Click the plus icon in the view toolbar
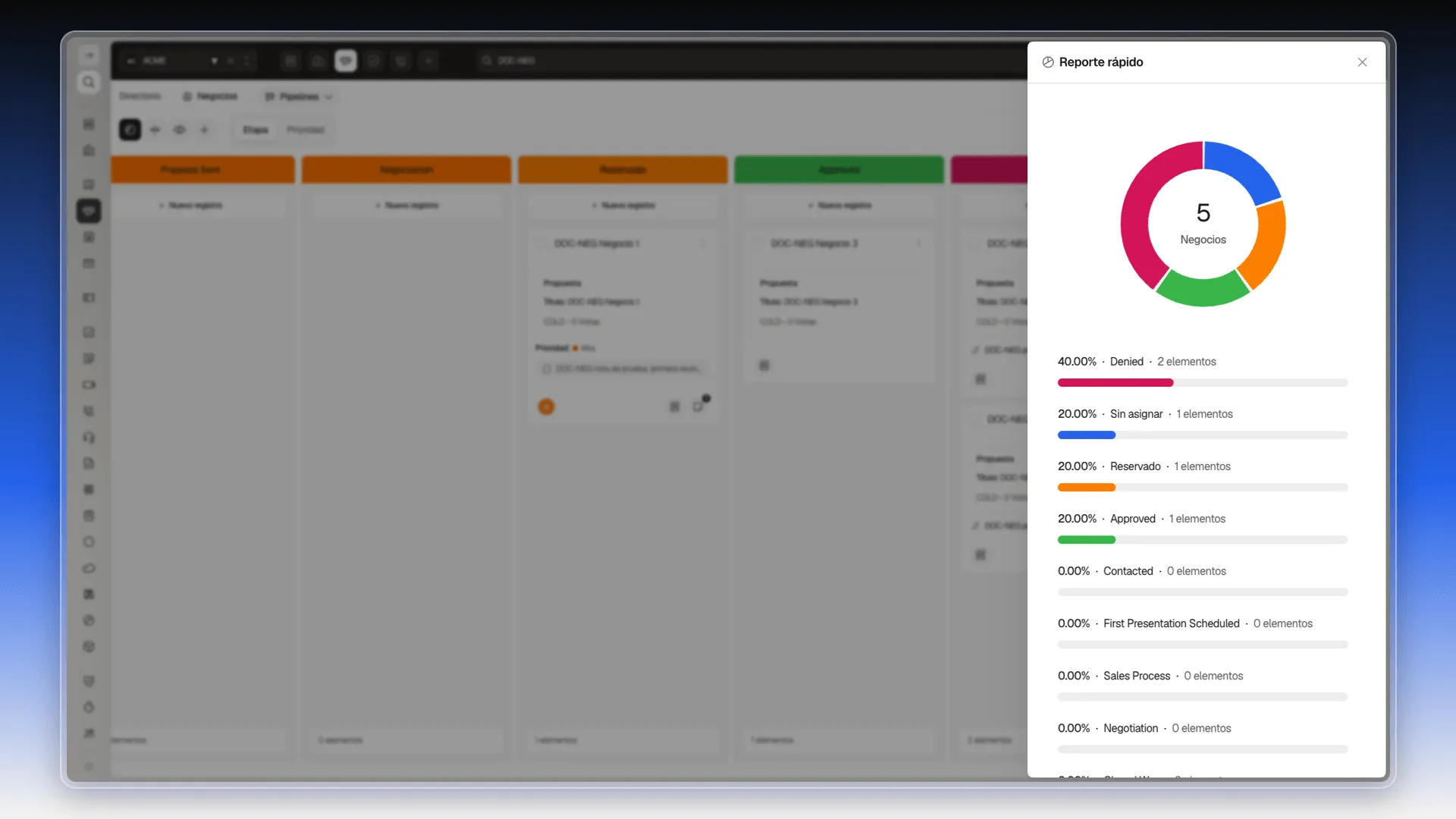The width and height of the screenshot is (1456, 819). pos(205,130)
